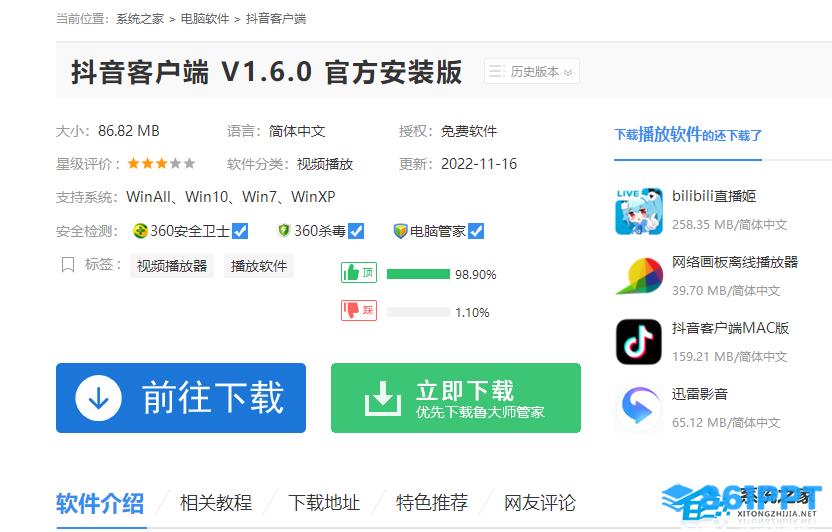Open the 网络画板离线播放器 colorful icon
The image size is (832, 532).
[639, 276]
